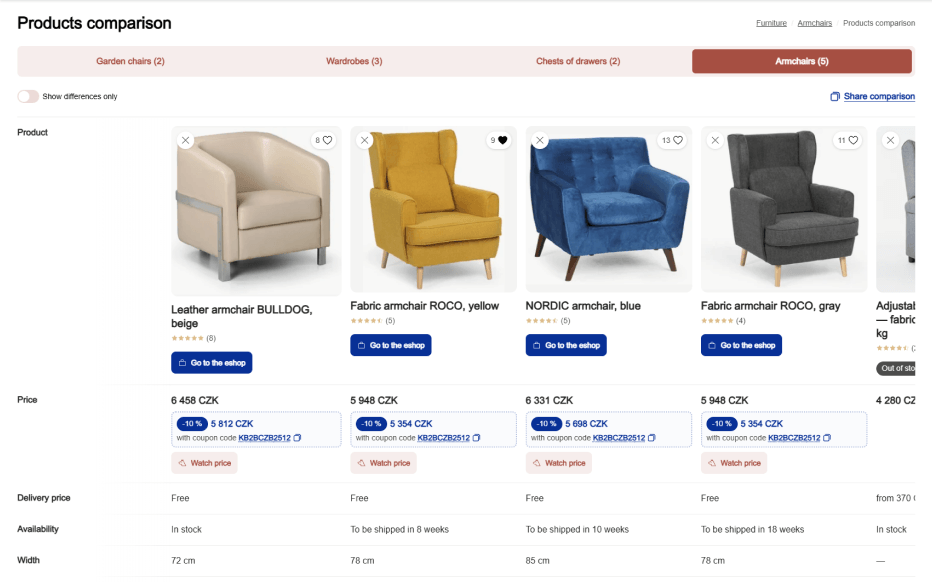Copy coupon code under BULLDOG armchair price

[297, 438]
